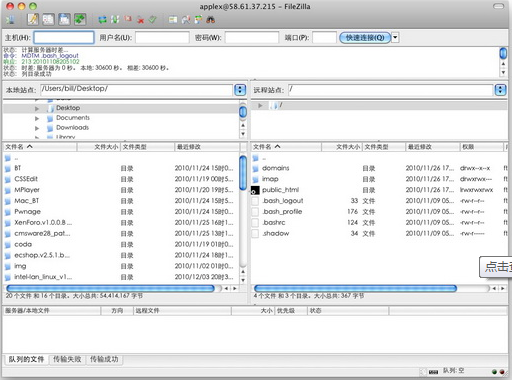
Task: Select the .bashrc file icon
Action: tap(255, 223)
